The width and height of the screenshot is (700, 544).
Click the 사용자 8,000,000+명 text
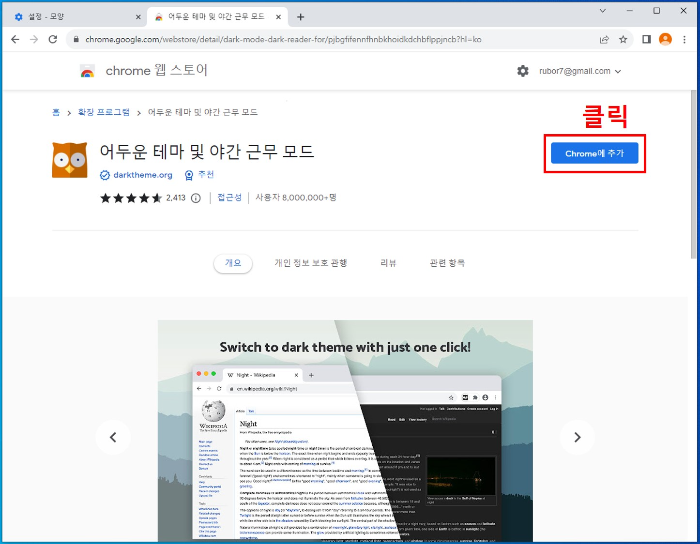(x=296, y=198)
